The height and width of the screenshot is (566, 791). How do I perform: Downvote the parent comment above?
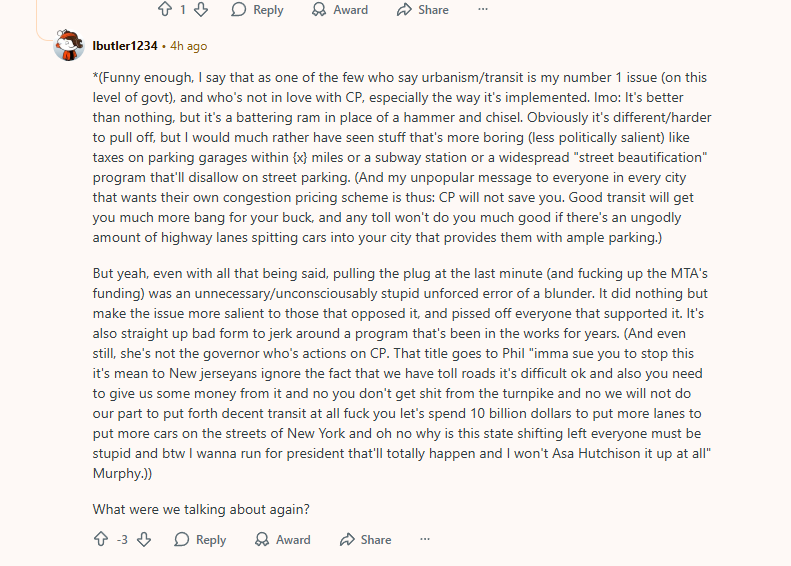point(201,9)
